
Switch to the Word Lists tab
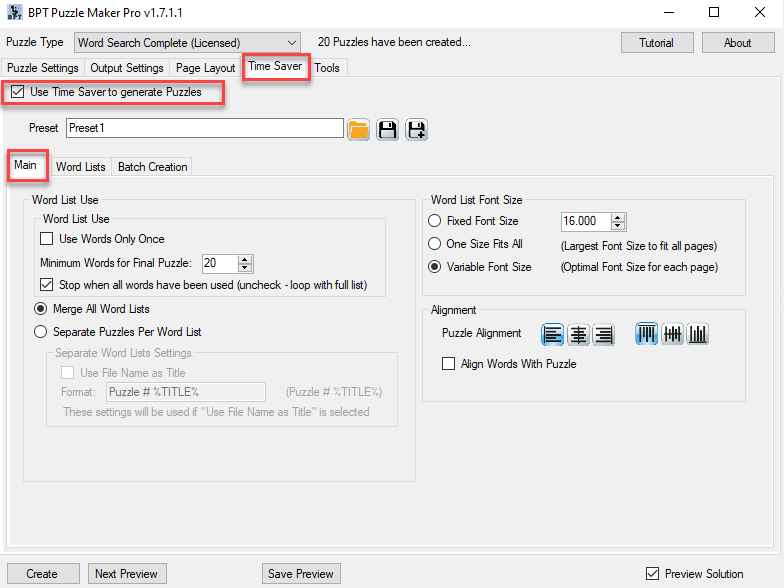80,167
